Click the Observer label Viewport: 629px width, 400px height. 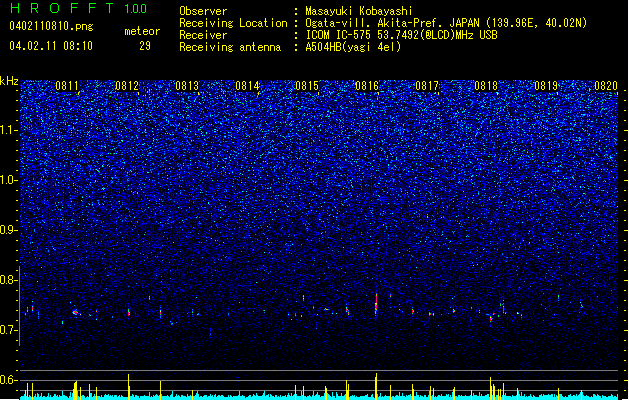coord(203,11)
